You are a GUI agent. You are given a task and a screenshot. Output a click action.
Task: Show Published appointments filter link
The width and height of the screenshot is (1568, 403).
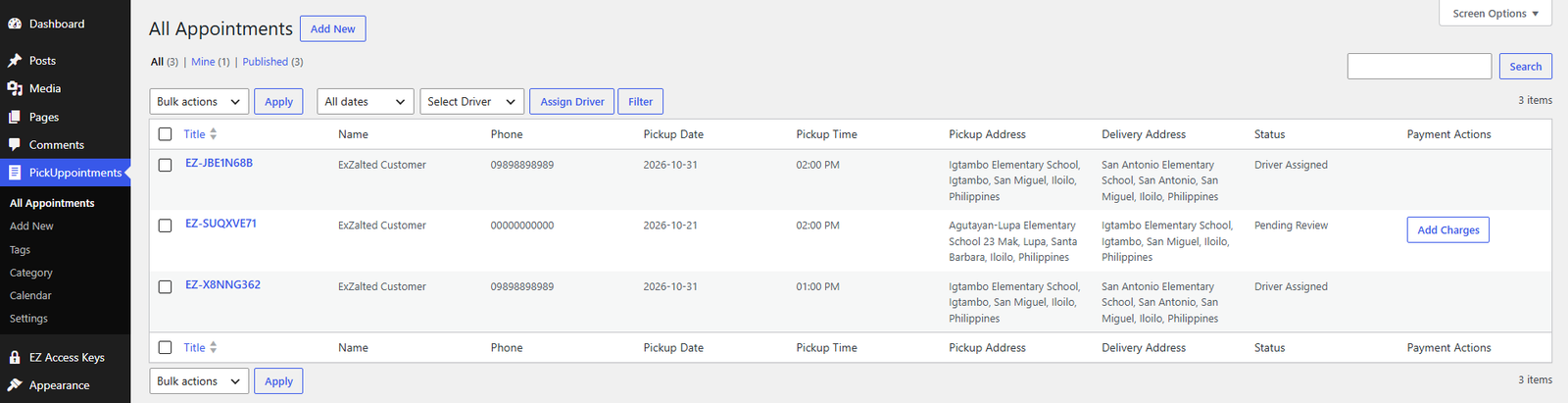266,62
